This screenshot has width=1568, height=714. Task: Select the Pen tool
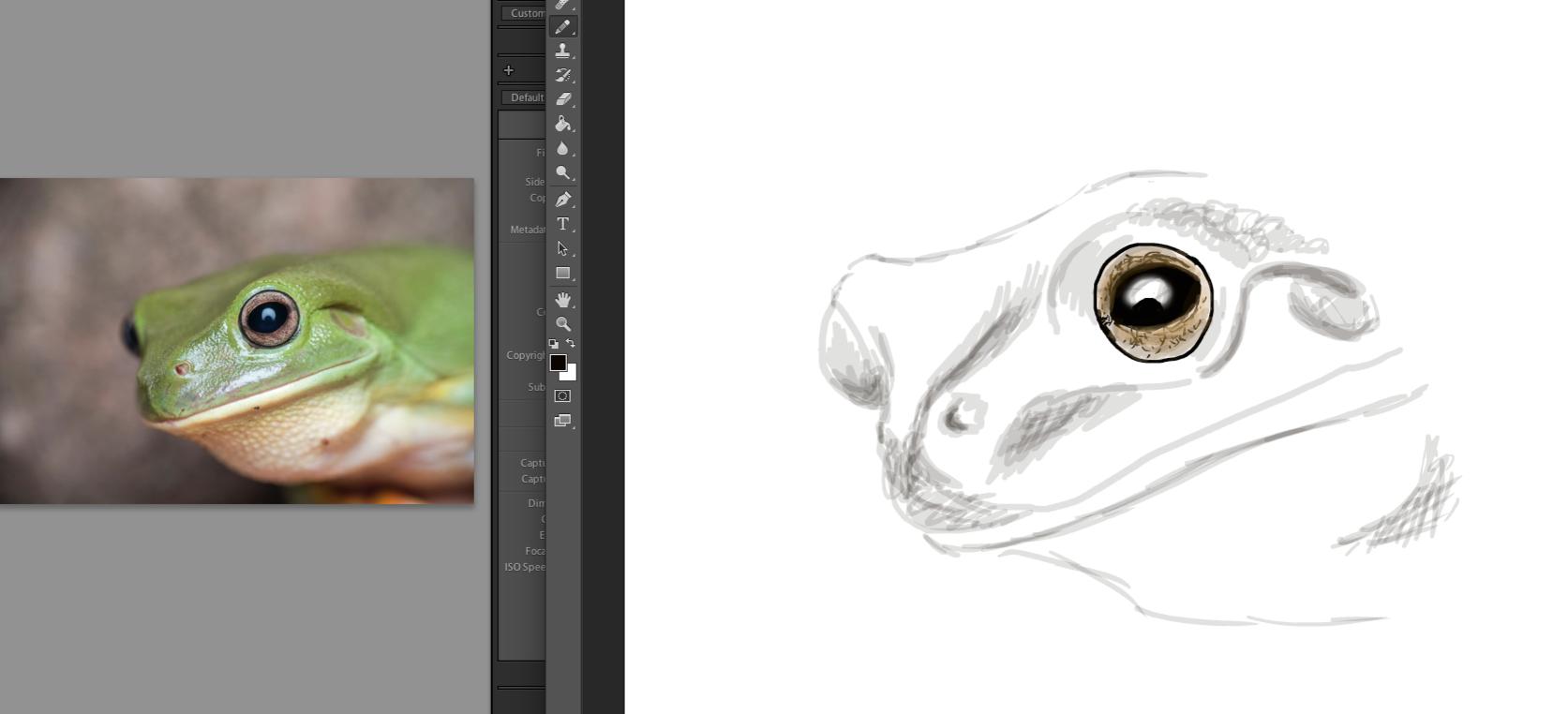(562, 199)
